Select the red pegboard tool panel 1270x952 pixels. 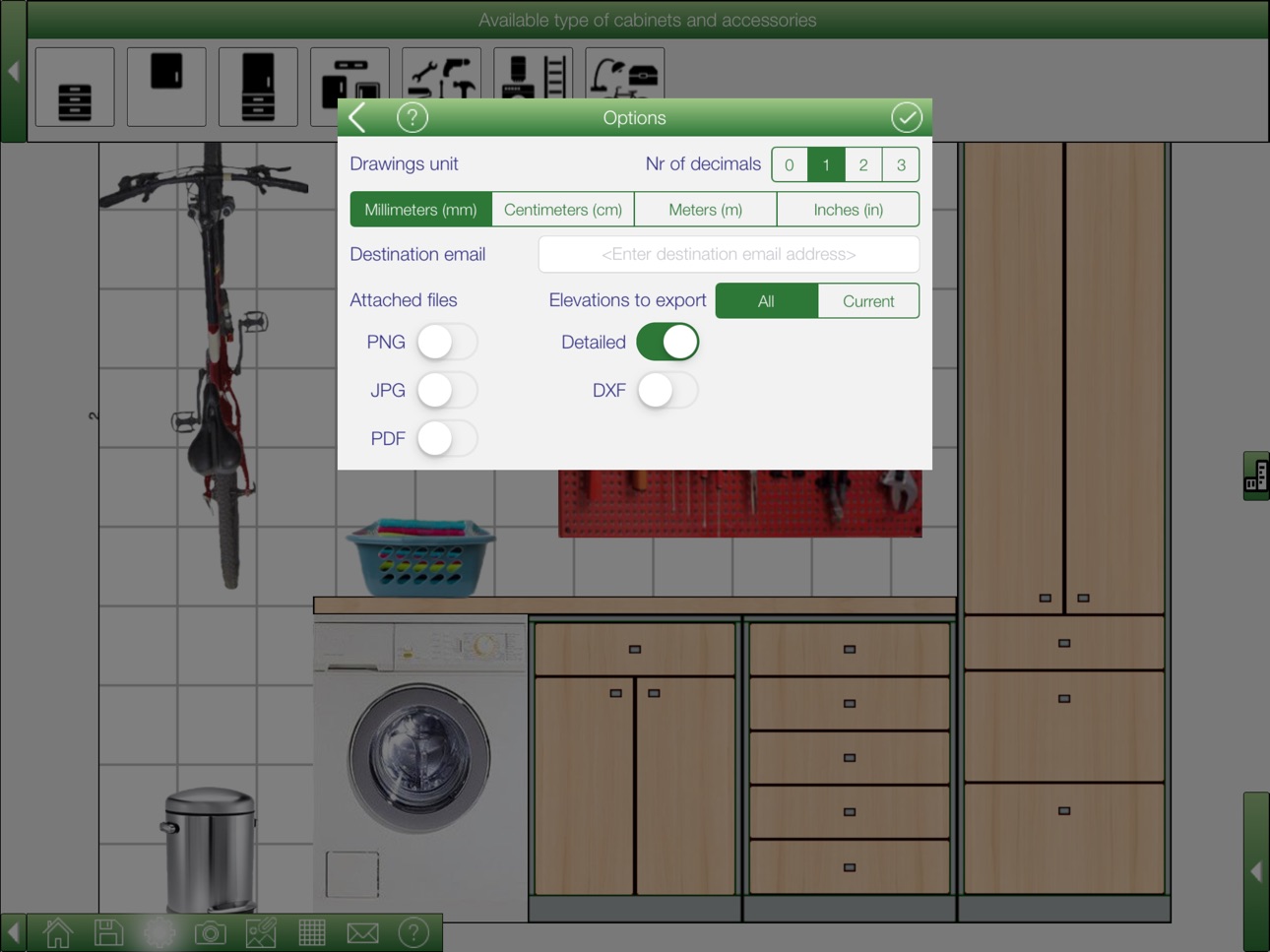(740, 503)
